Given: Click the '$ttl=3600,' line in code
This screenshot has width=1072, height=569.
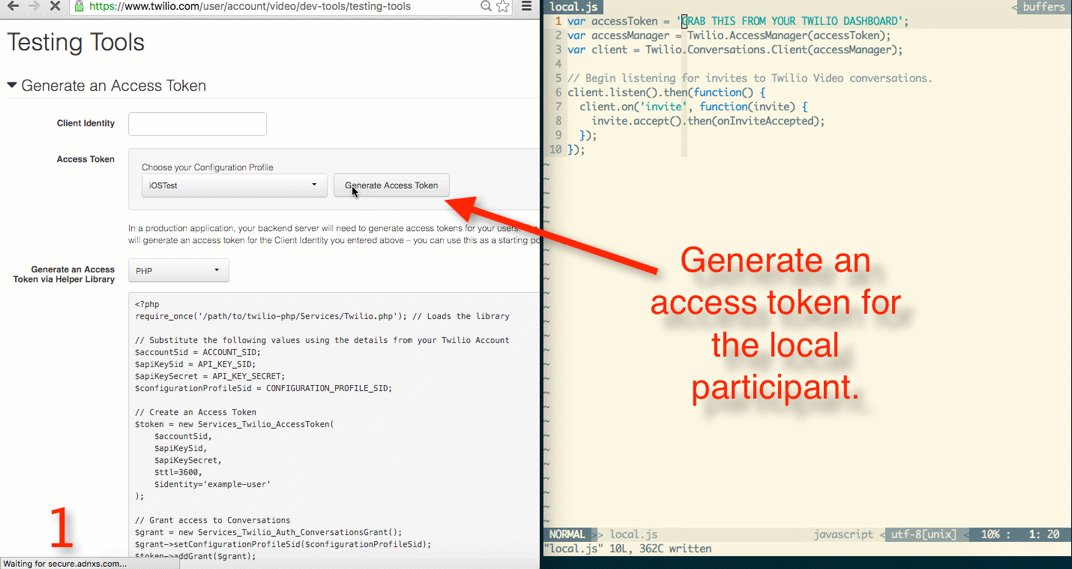Looking at the screenshot, I should coord(178,472).
